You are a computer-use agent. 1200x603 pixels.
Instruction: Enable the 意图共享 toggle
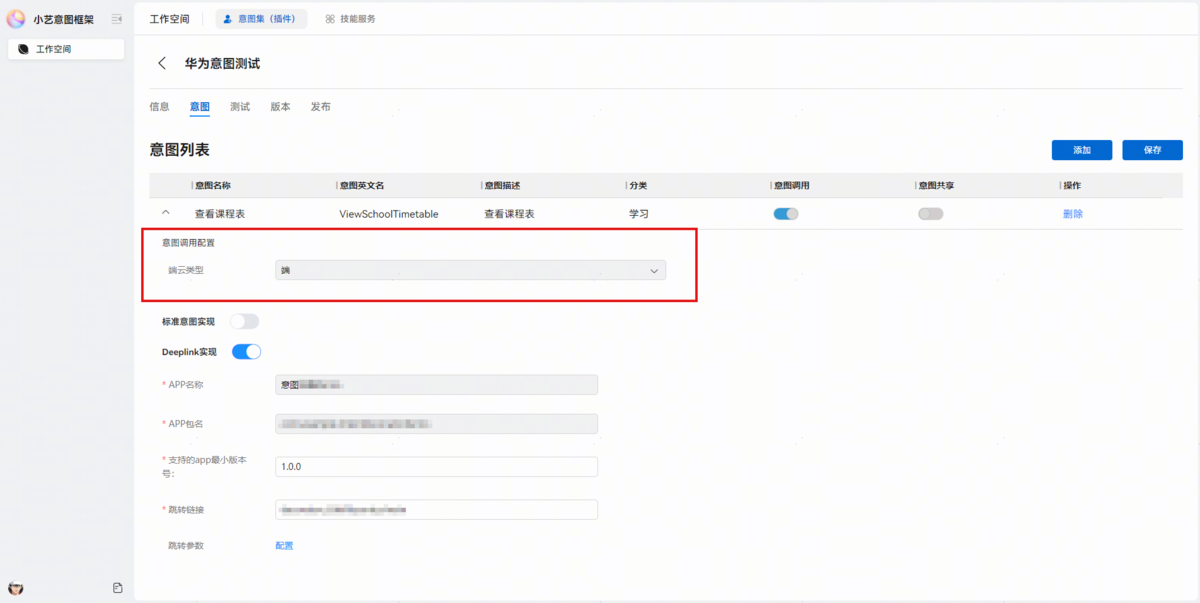click(930, 214)
